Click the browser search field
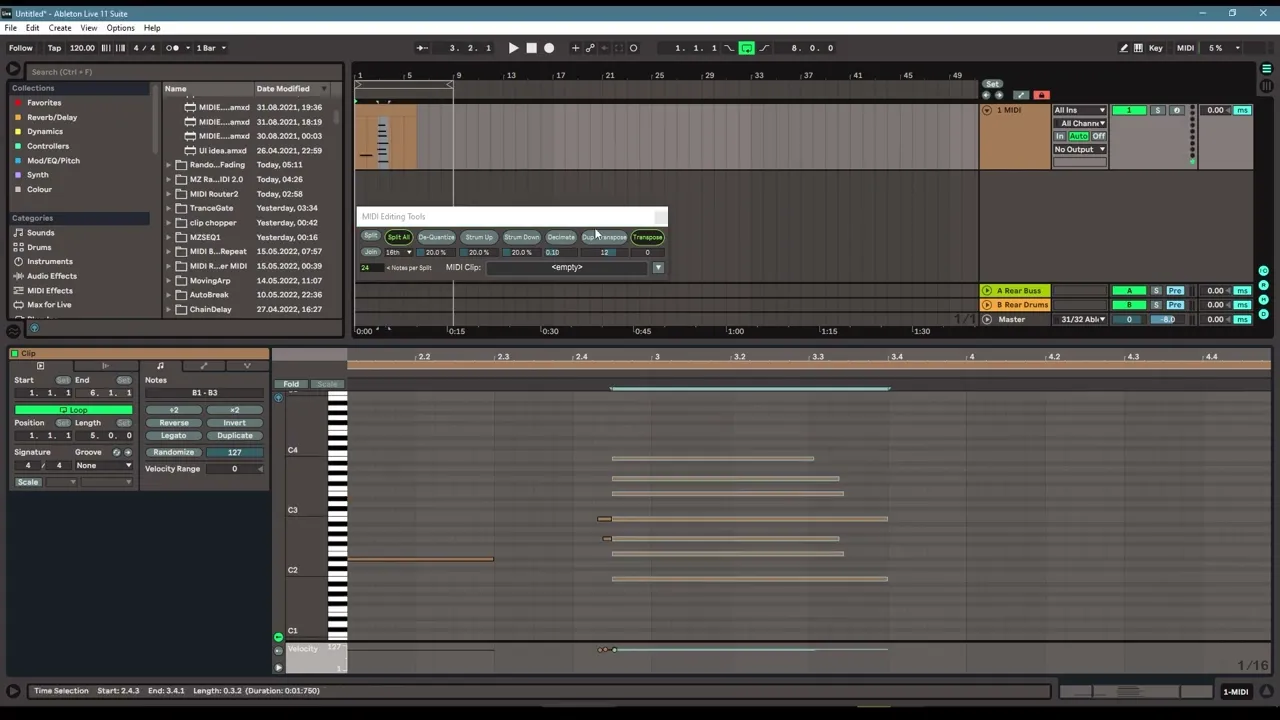The height and width of the screenshot is (720, 1280). point(185,72)
